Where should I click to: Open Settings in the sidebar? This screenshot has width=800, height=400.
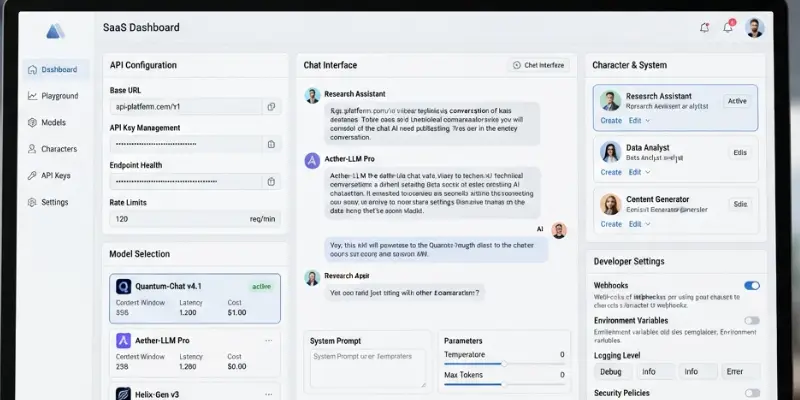[x=56, y=202]
